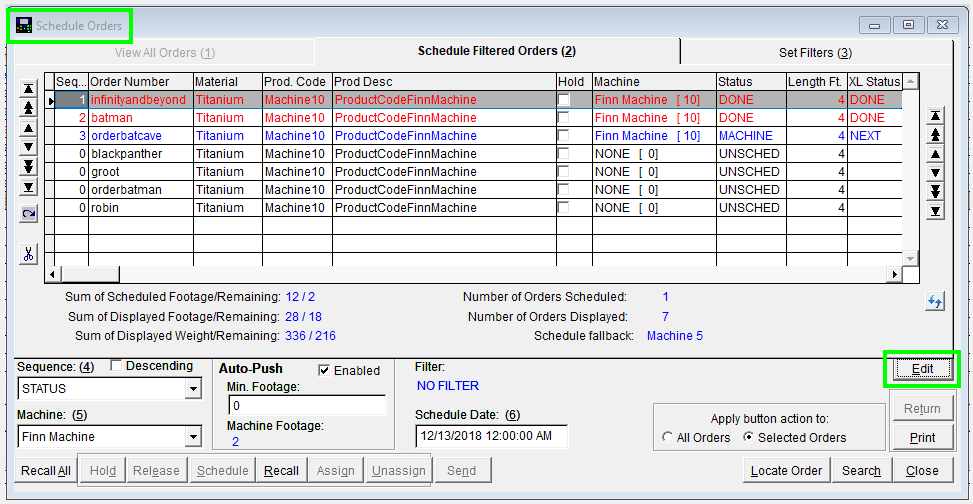Image resolution: width=973 pixels, height=504 pixels.
Task: Click the Order Number column header
Action: (x=141, y=82)
